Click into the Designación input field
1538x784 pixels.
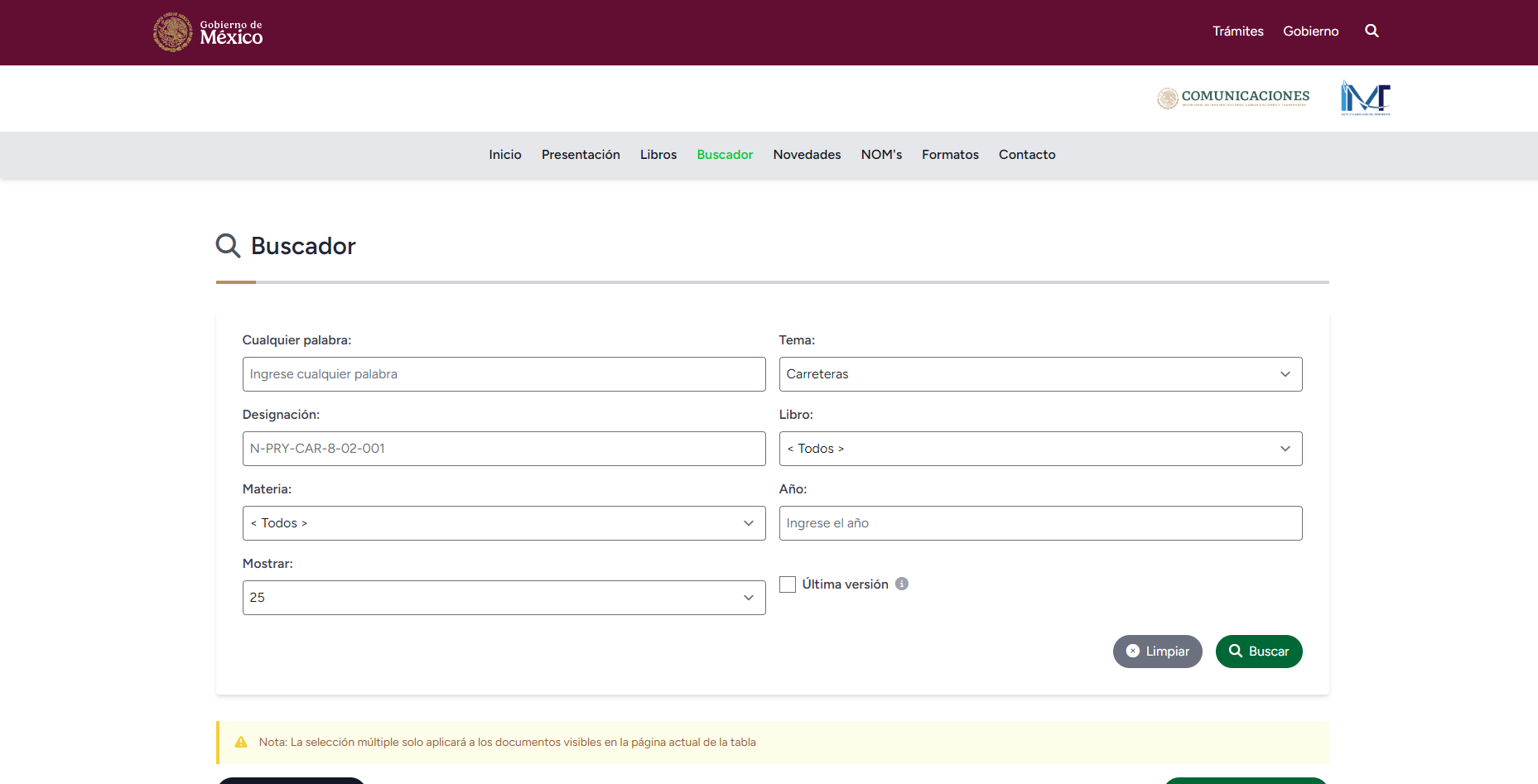pos(504,449)
